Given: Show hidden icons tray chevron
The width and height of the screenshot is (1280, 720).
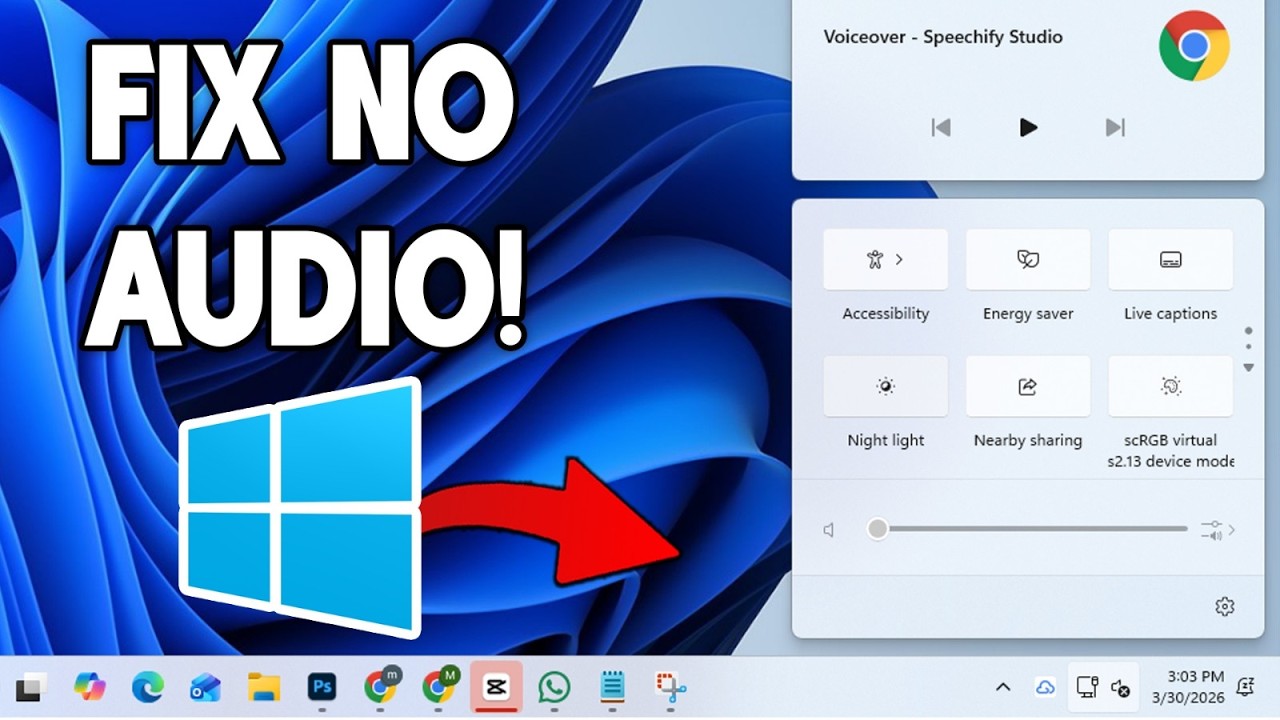Looking at the screenshot, I should [x=1003, y=687].
